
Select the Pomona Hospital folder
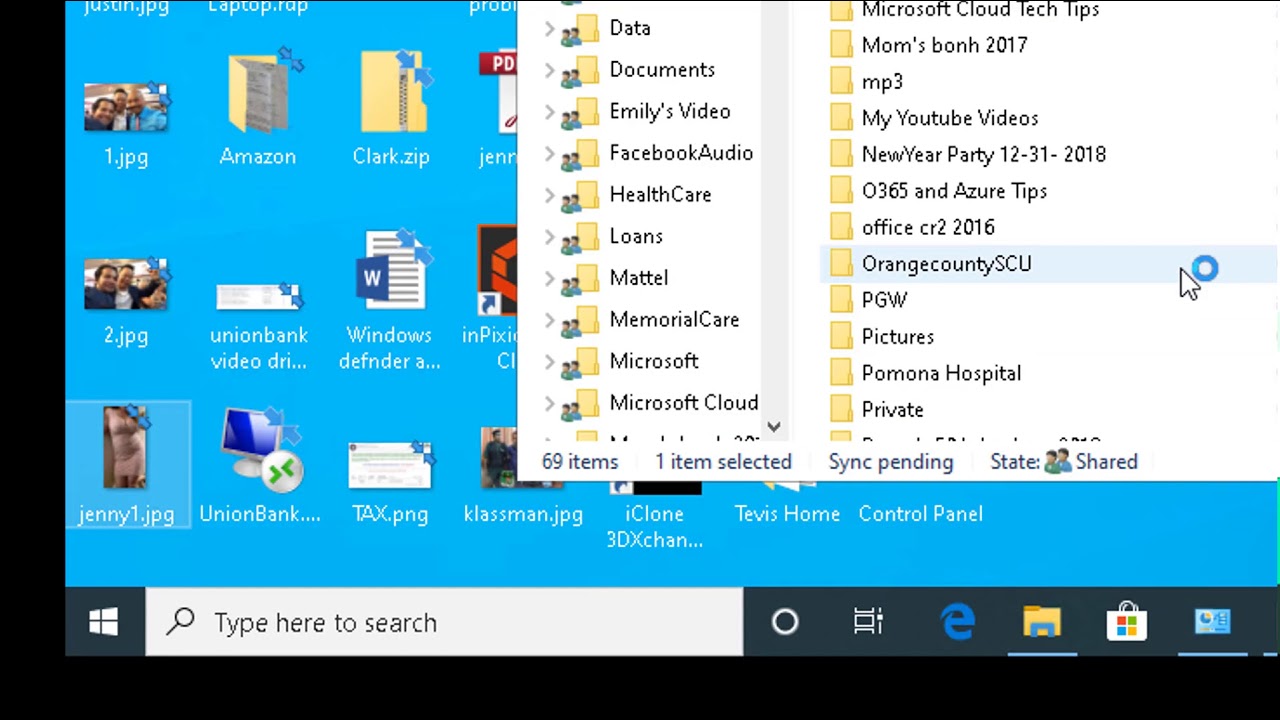[x=941, y=373]
